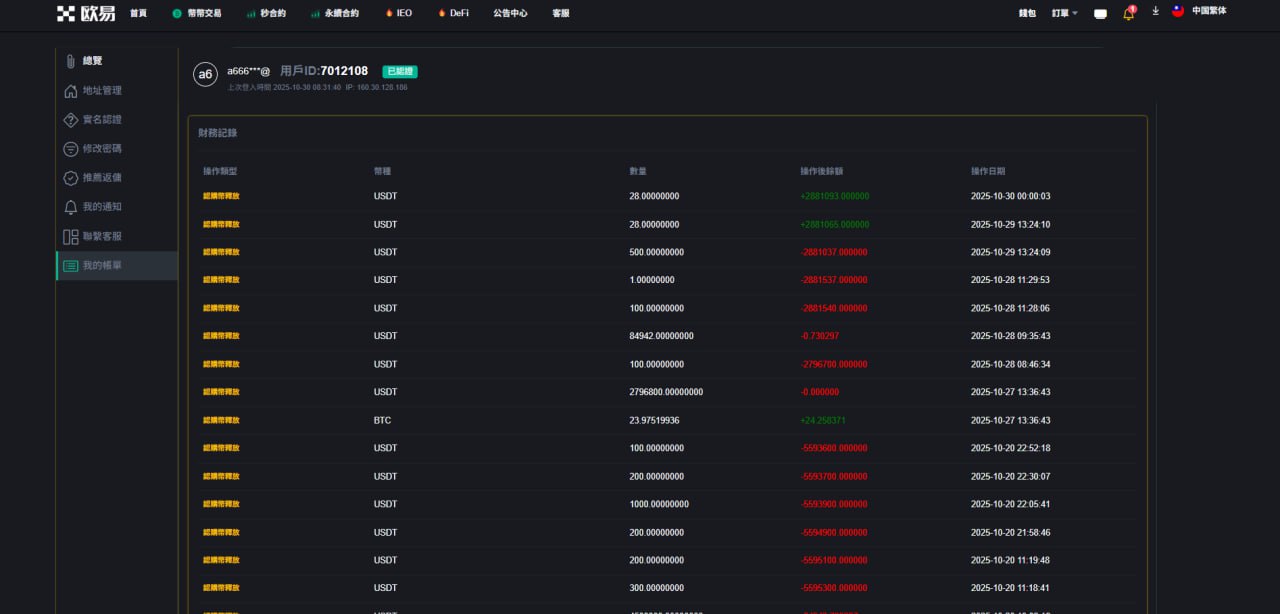Image resolution: width=1280 pixels, height=614 pixels.
Task: Open the 中国繁体 language selector
Action: coord(1208,11)
